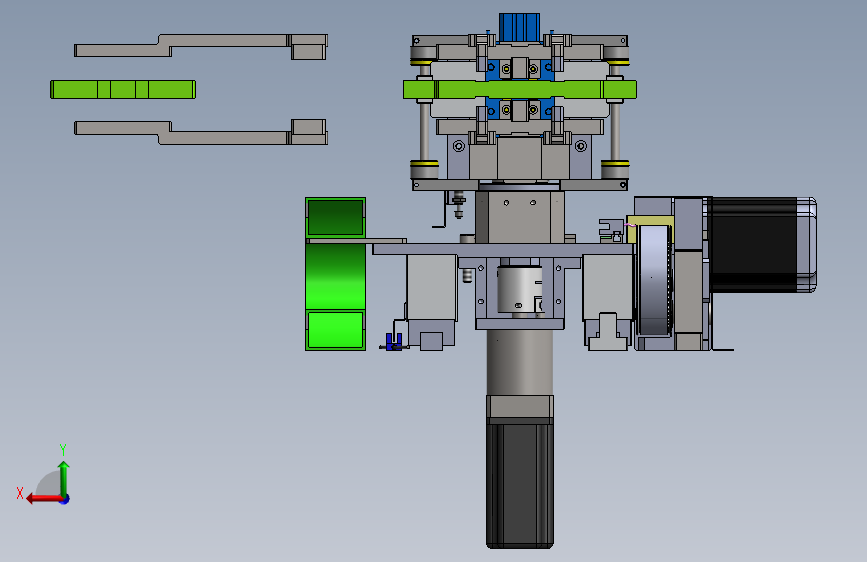Screen dimensions: 867x562
Task: Click the blue timing pulley atop the assembly
Action: 519,27
